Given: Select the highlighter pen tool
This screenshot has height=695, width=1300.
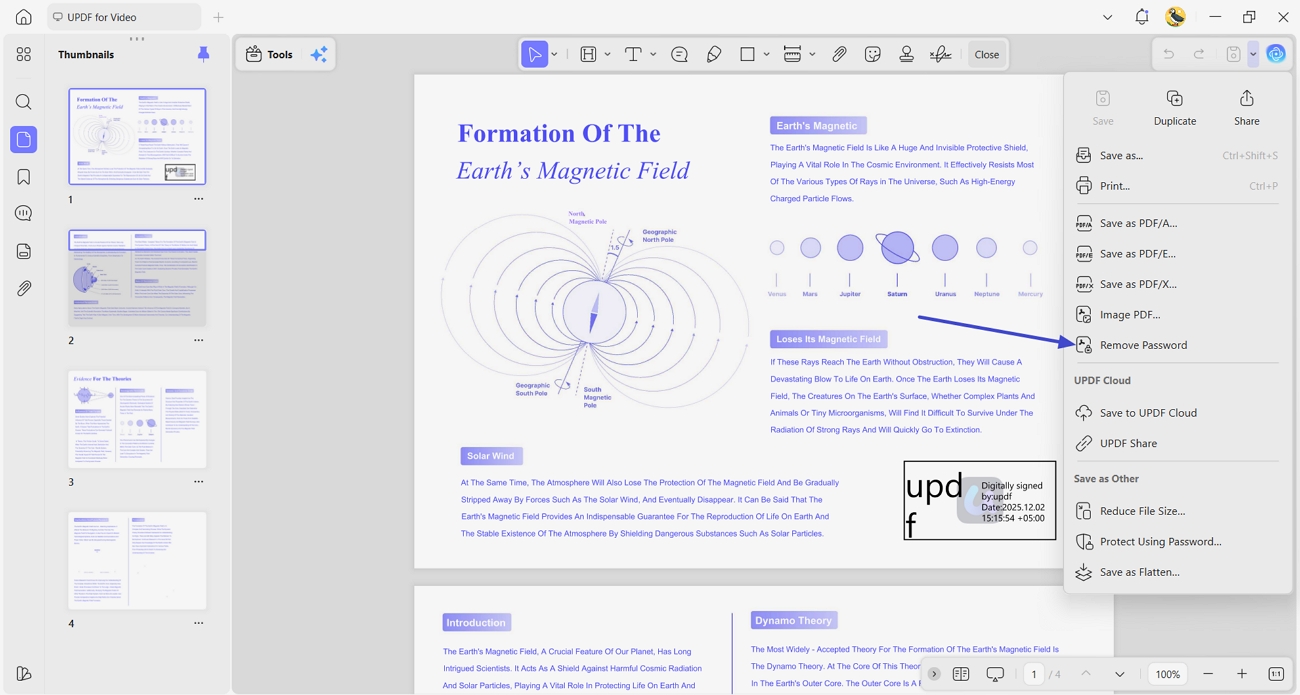Looking at the screenshot, I should 714,54.
